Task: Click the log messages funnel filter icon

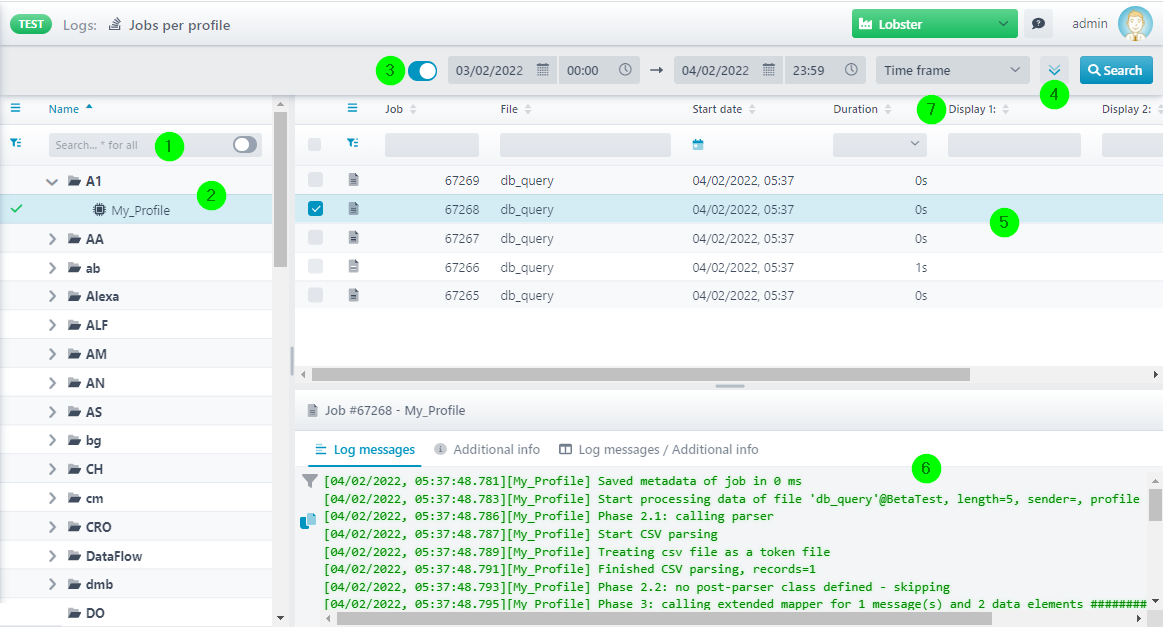Action: coord(310,481)
